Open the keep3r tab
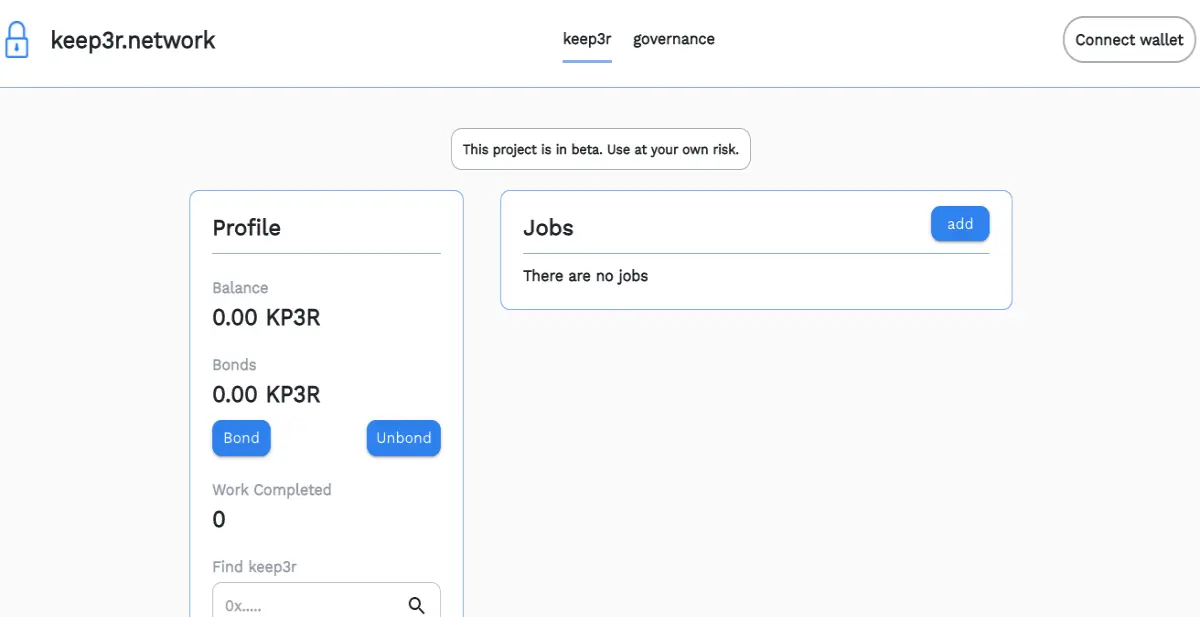 coord(587,40)
